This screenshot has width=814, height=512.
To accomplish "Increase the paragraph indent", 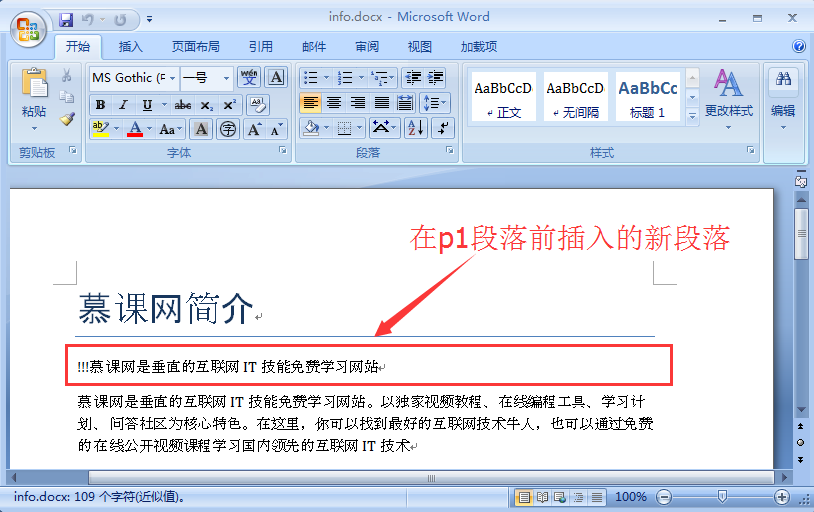I will point(436,78).
